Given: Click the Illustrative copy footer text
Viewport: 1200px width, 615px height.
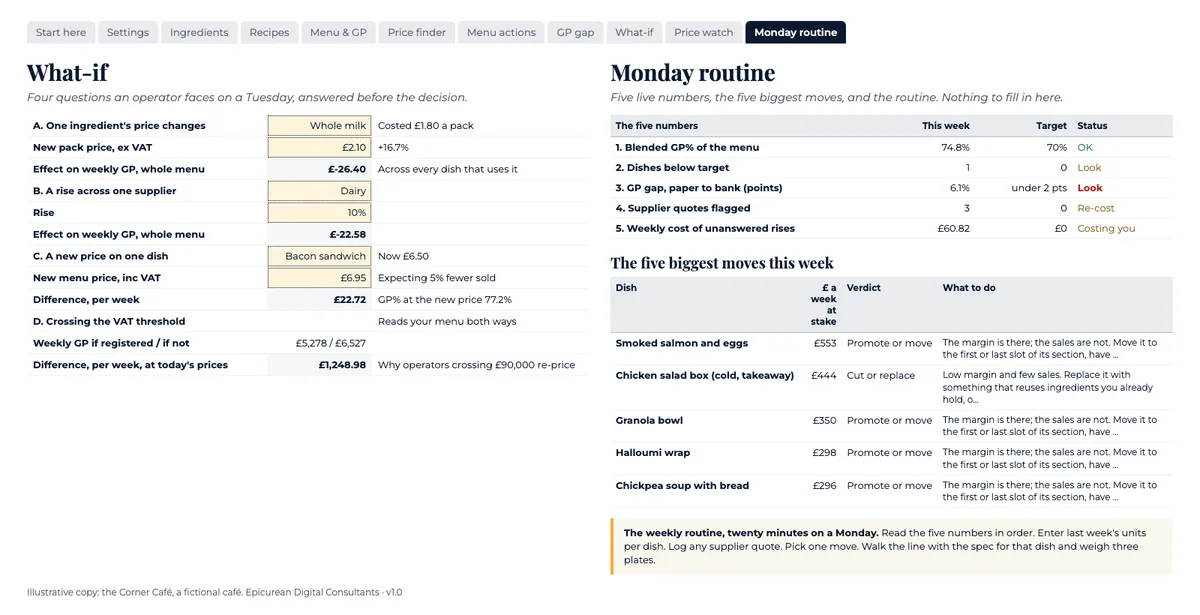Looking at the screenshot, I should (215, 592).
